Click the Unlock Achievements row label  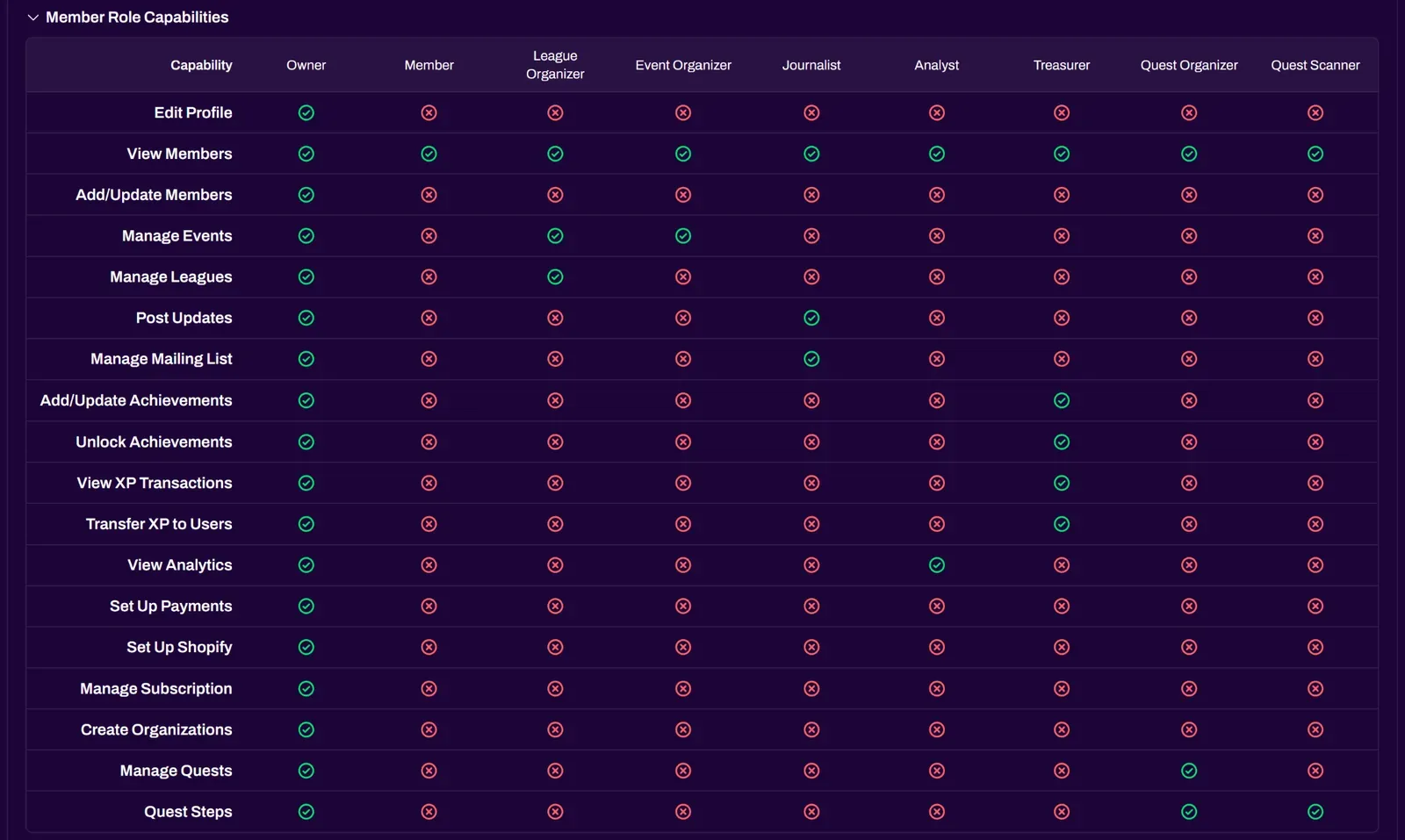pyautogui.click(x=154, y=442)
